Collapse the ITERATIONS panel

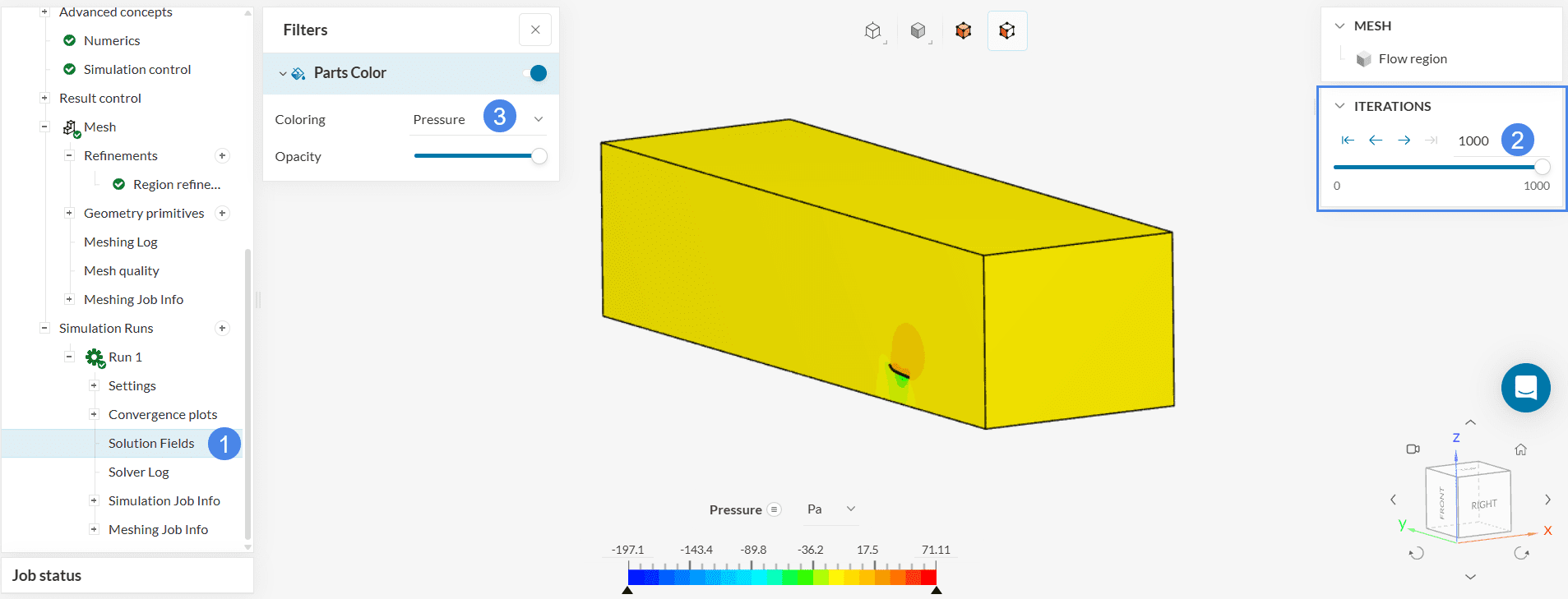tap(1339, 107)
